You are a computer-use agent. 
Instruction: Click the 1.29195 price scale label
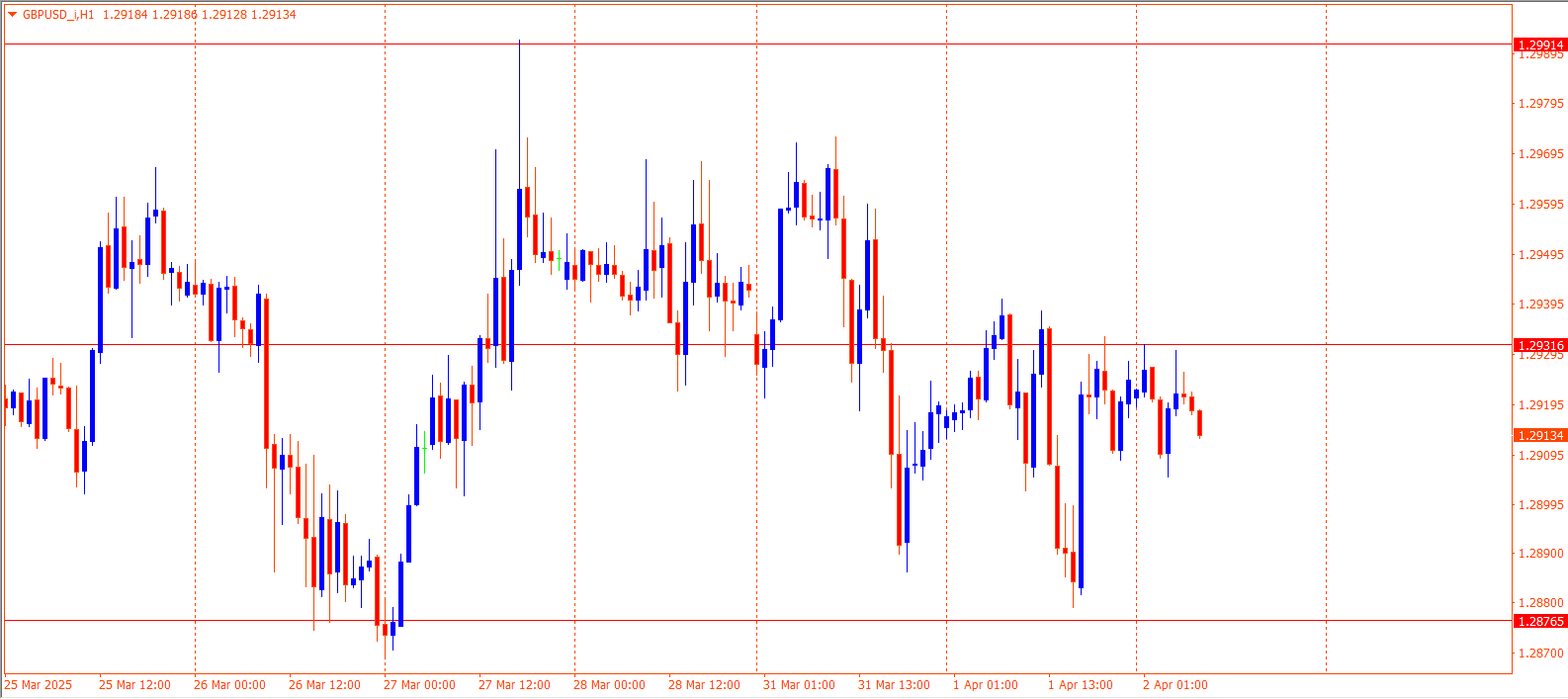pos(1541,405)
